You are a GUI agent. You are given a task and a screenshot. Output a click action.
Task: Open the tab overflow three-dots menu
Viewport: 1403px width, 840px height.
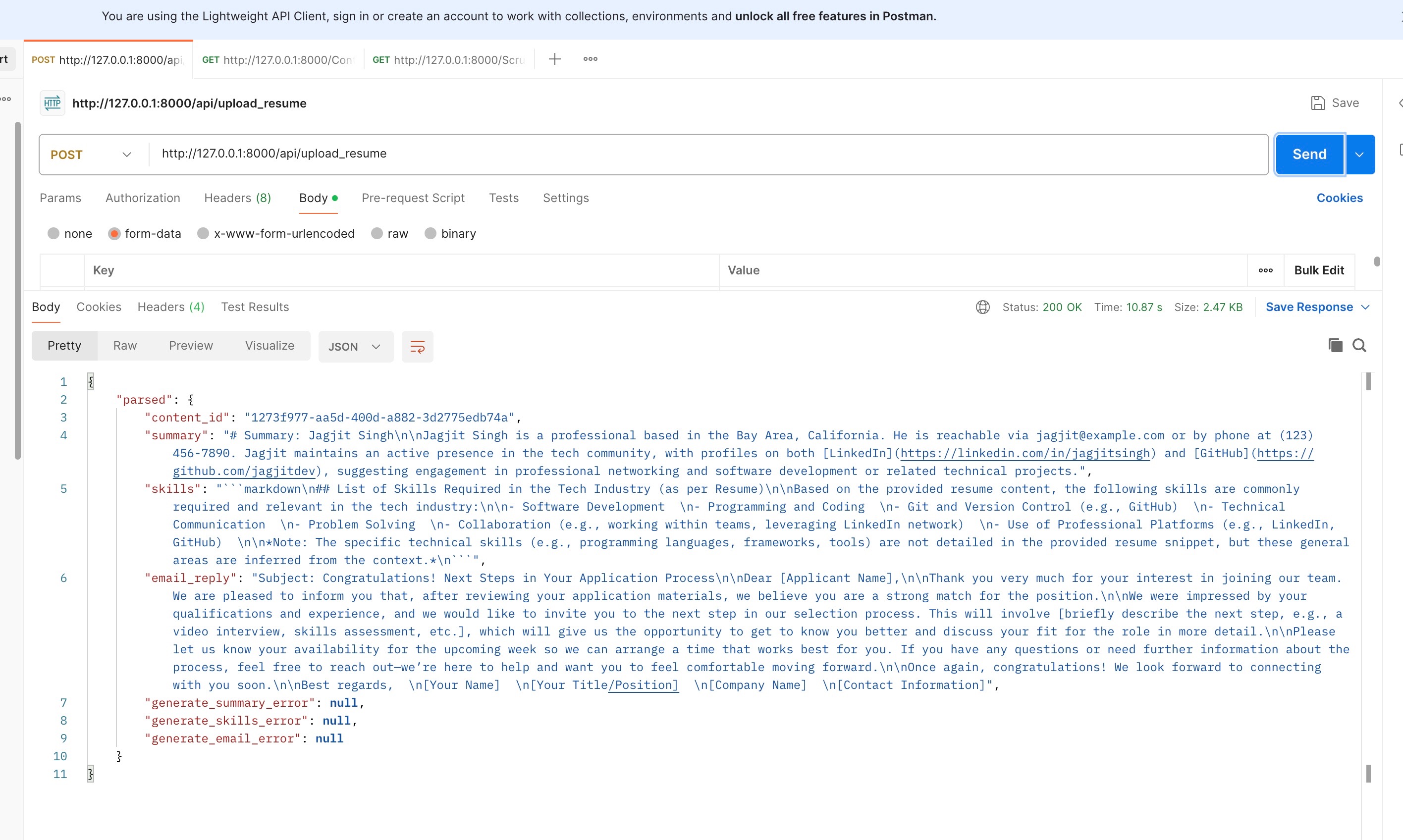pyautogui.click(x=590, y=59)
